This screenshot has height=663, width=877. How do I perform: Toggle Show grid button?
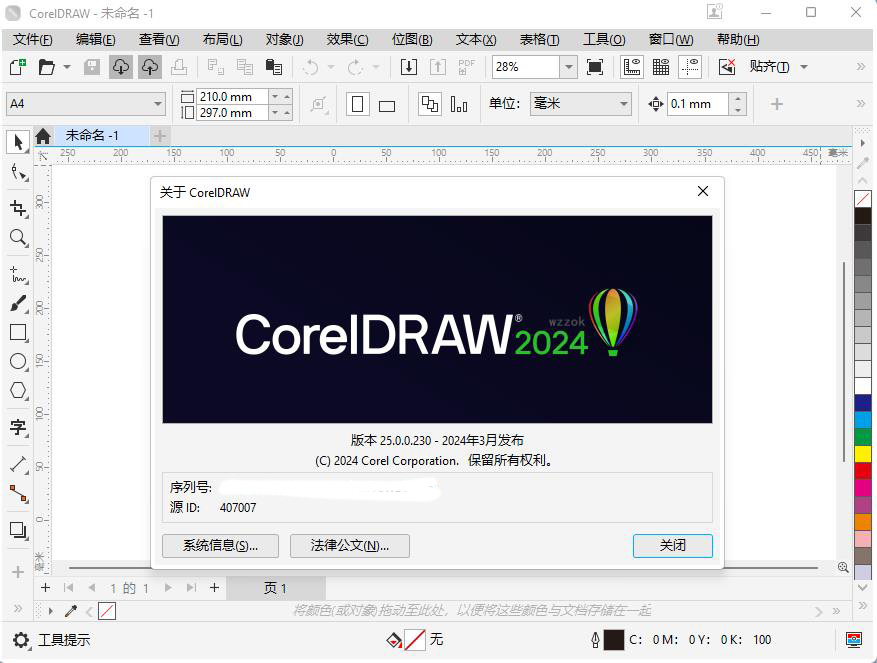point(661,67)
